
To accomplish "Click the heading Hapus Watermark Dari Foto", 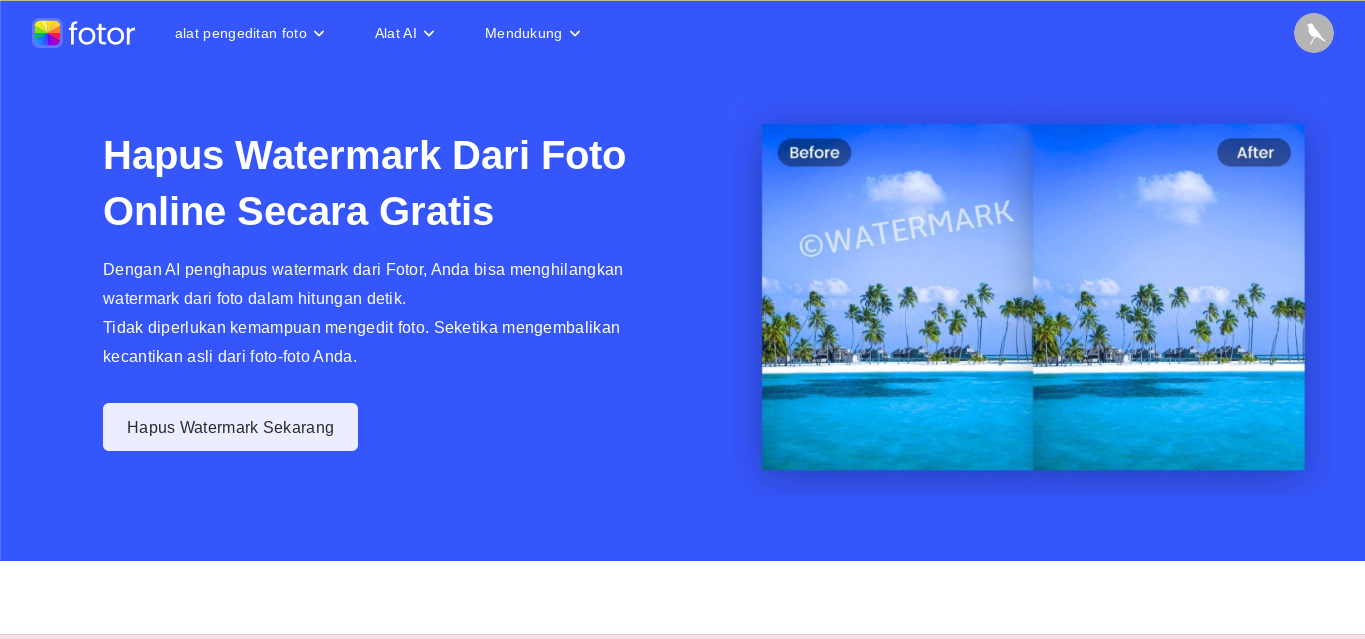I will (365, 183).
